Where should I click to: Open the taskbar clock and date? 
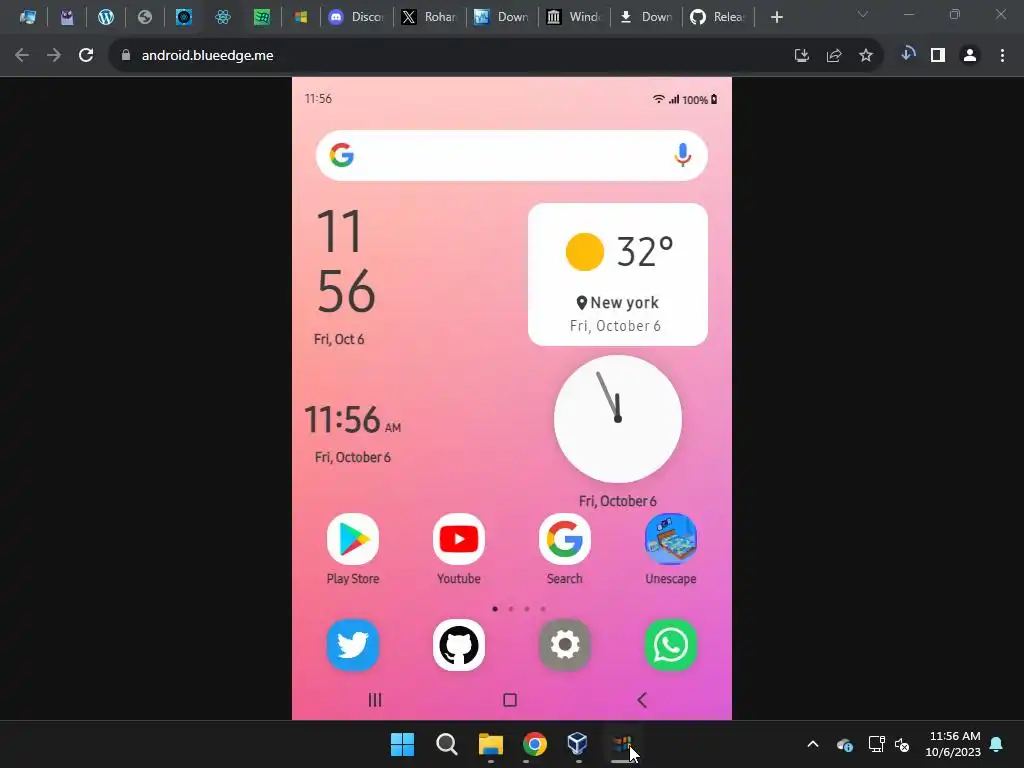(x=953, y=744)
